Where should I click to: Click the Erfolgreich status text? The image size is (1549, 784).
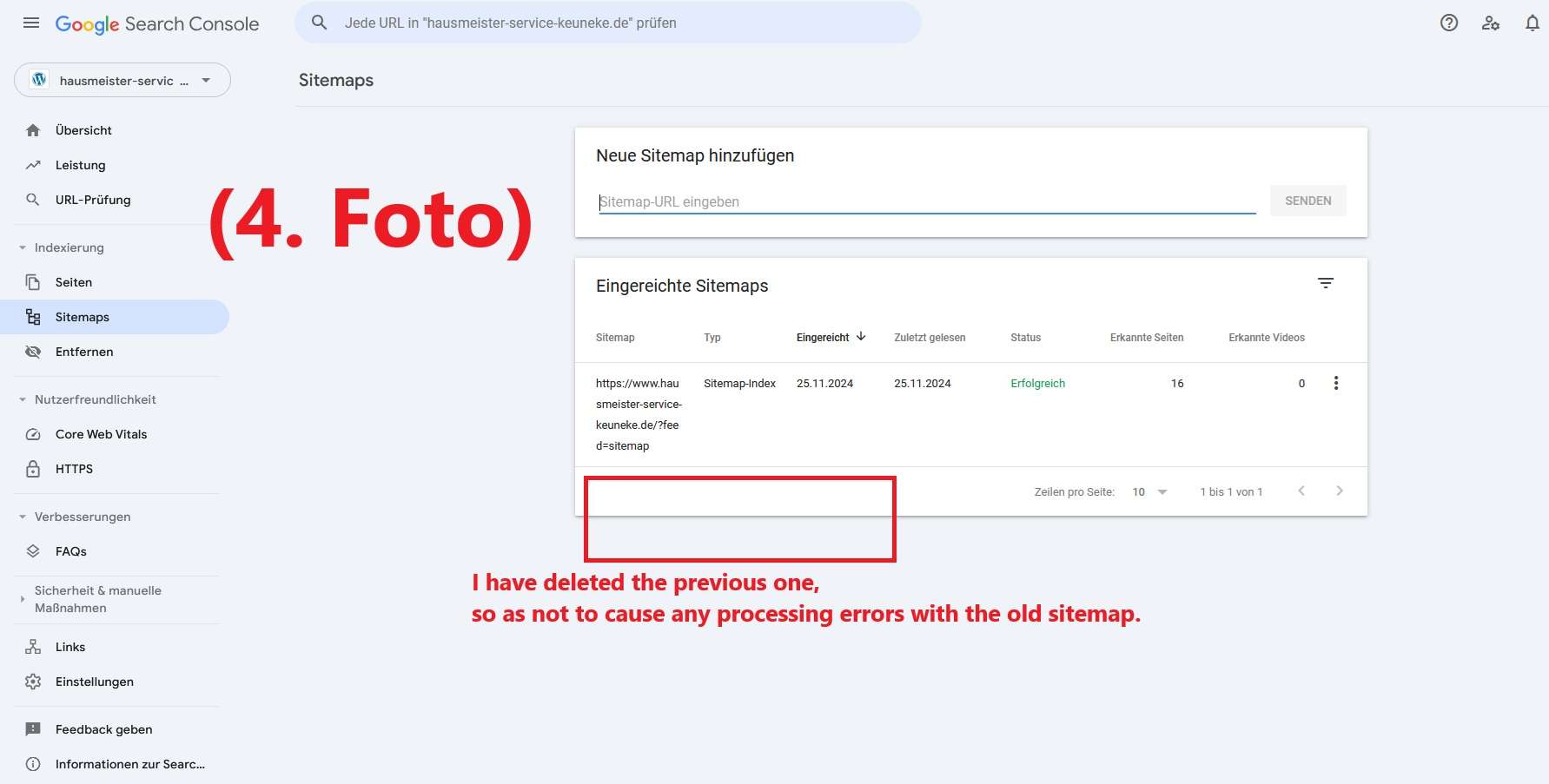coord(1037,383)
